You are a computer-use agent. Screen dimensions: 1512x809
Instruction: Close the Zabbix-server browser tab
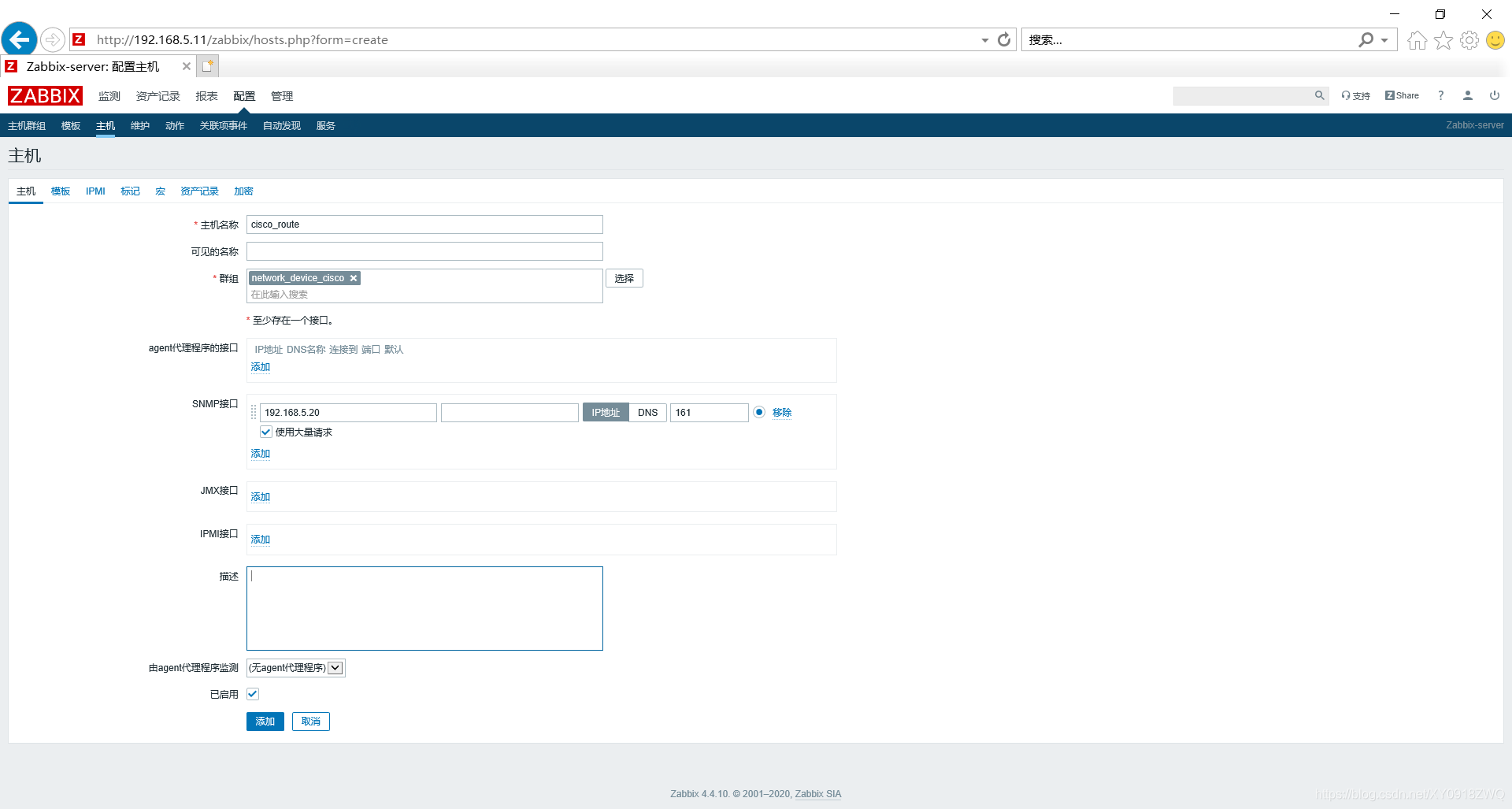point(187,66)
